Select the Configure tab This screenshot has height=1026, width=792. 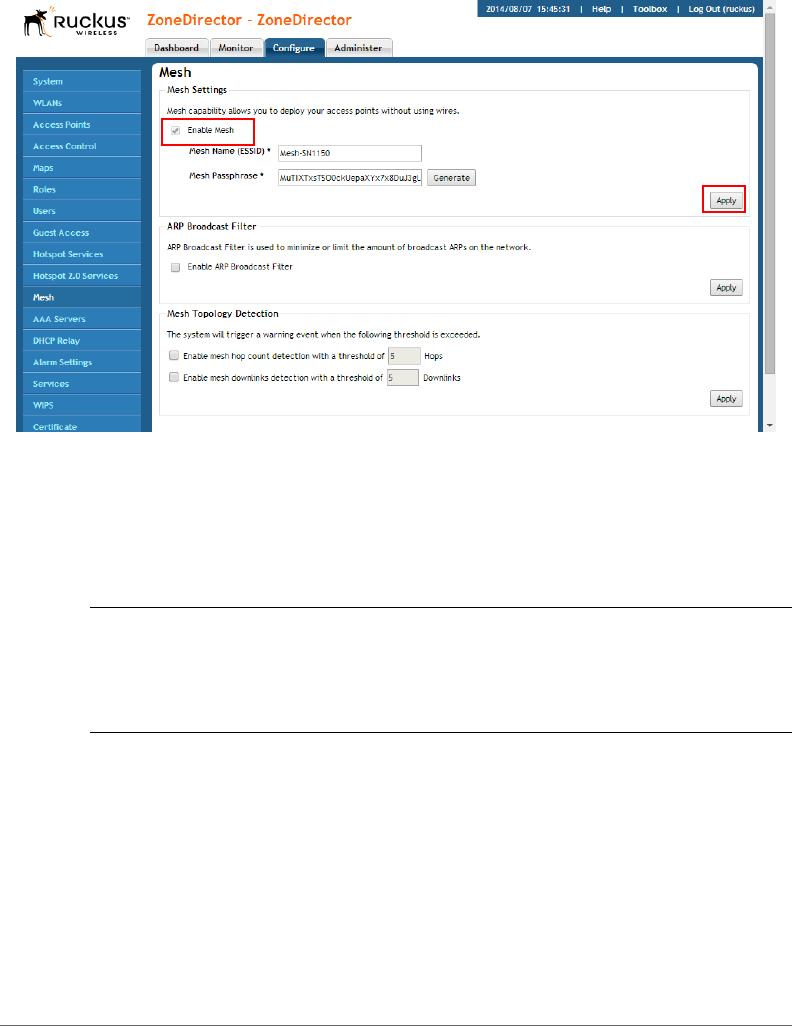point(294,48)
